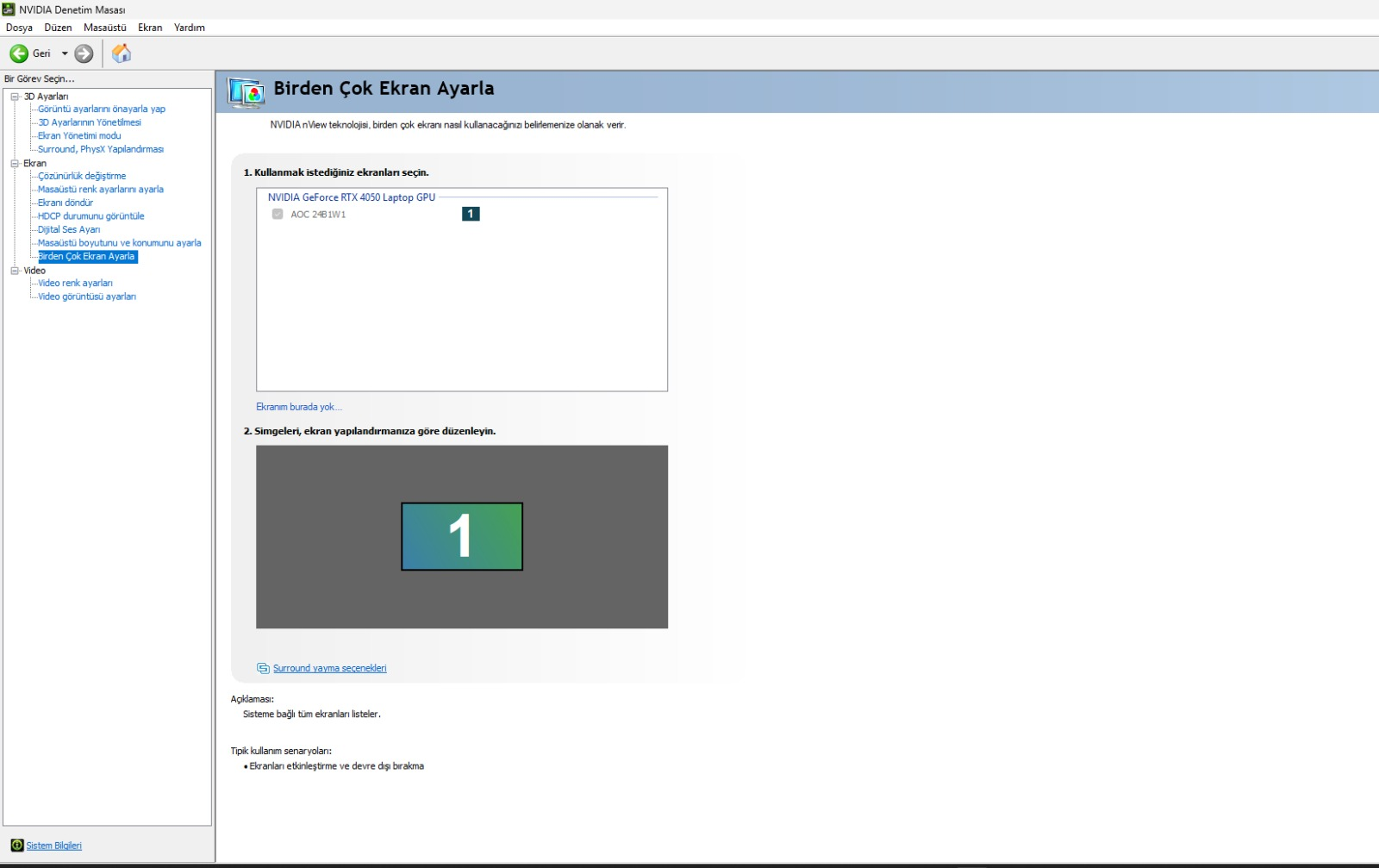Collapse the 3D Ayarları tree node
This screenshot has height=868, width=1379.
point(15,97)
